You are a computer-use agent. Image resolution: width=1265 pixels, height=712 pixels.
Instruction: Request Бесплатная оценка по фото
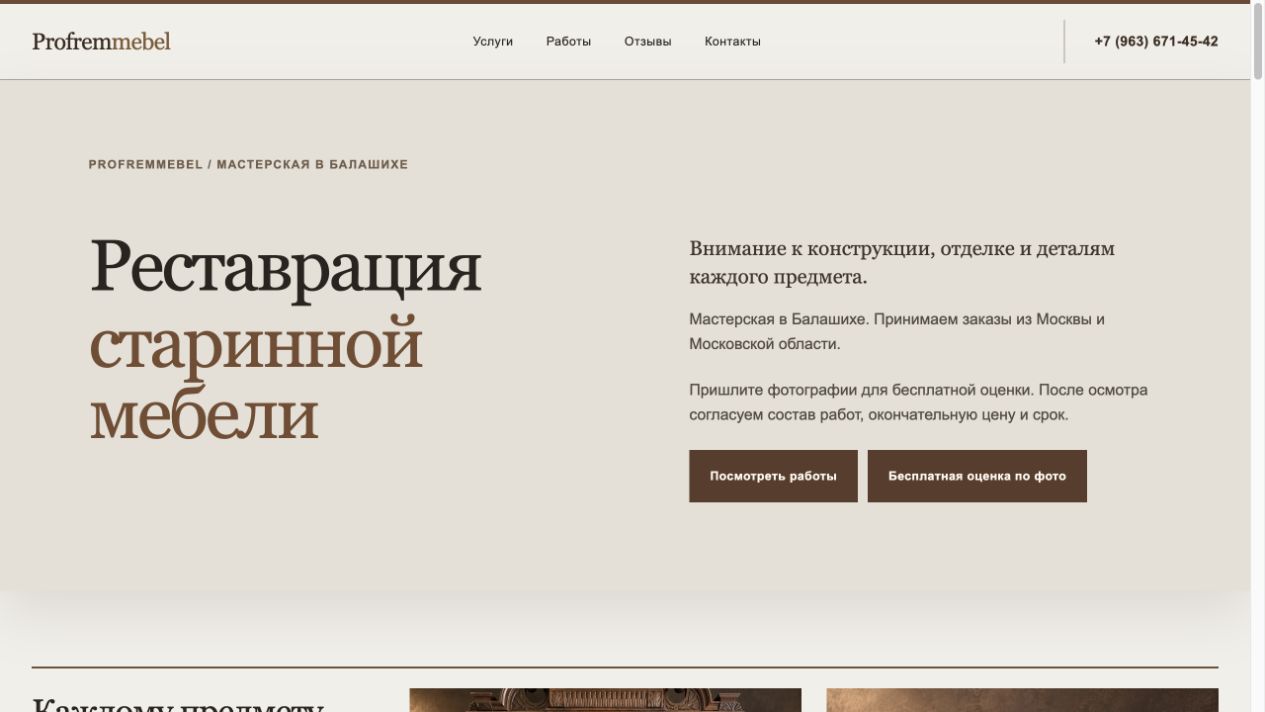[x=977, y=476]
